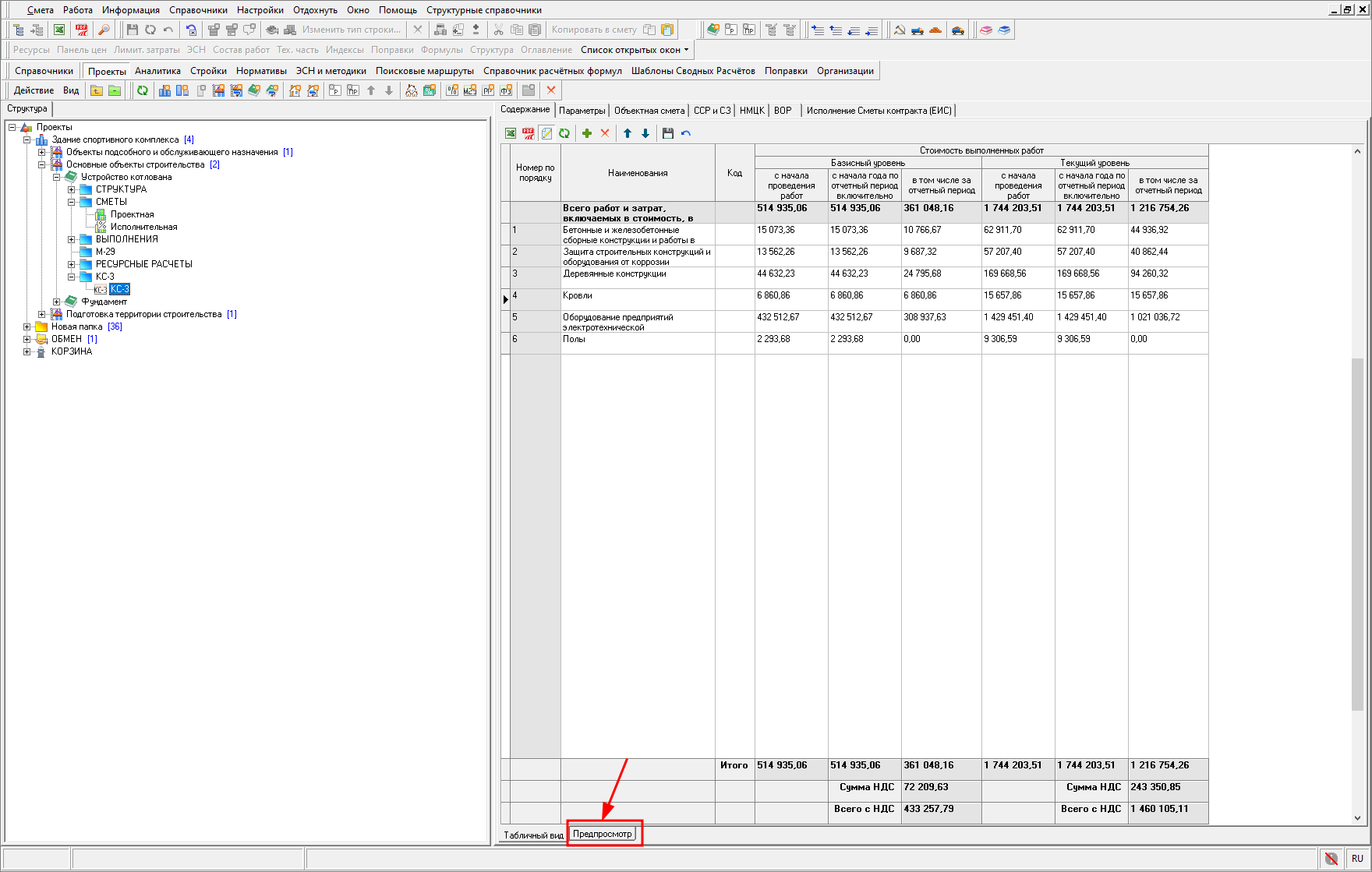Export the KC-3 table to Excel in content toolbar

511,133
